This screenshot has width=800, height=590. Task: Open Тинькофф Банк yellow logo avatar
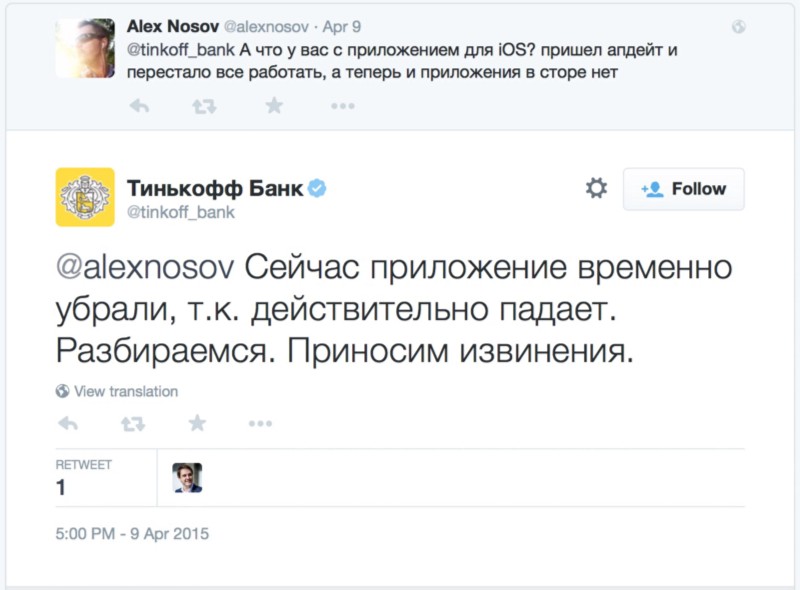pyautogui.click(x=85, y=197)
